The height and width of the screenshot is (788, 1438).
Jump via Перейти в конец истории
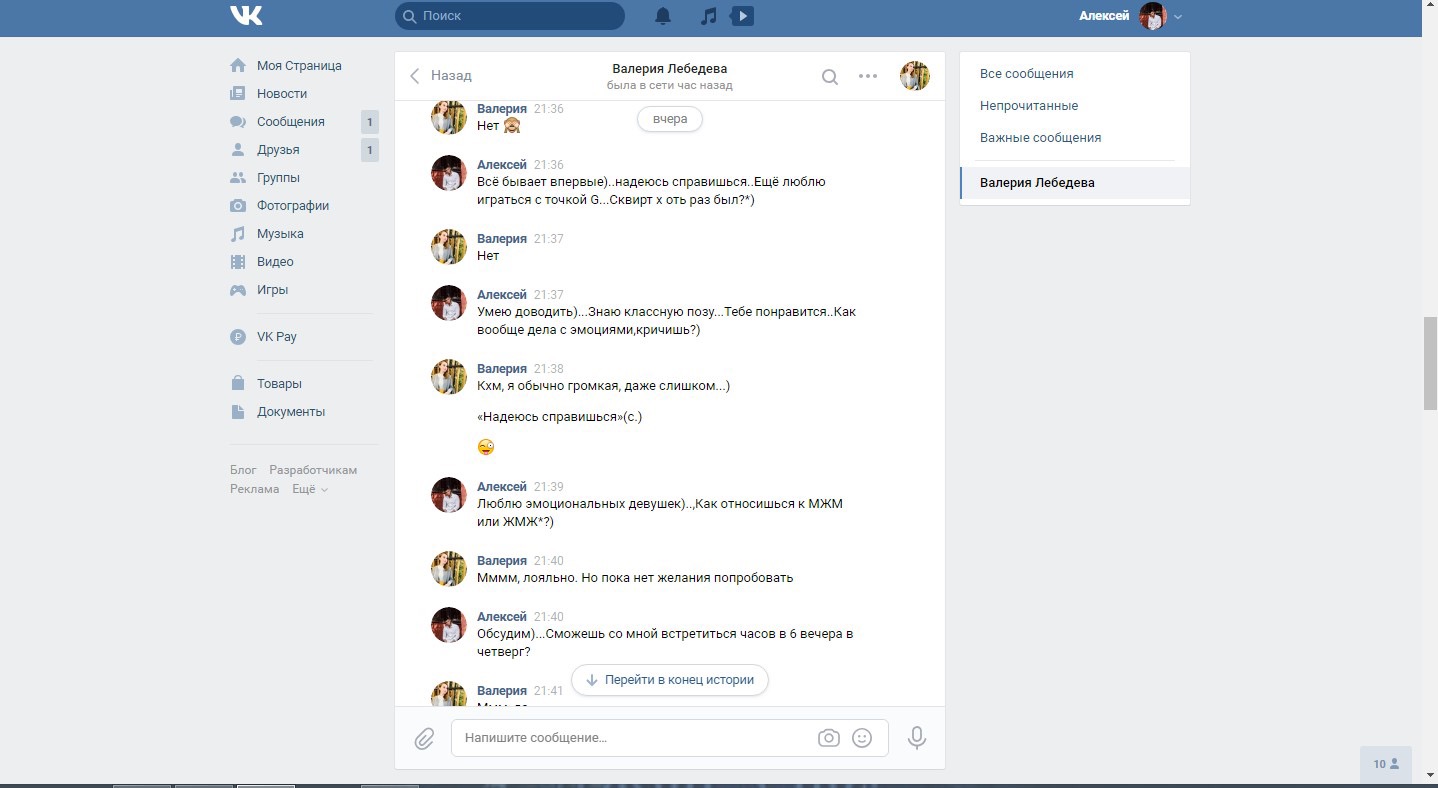click(669, 680)
